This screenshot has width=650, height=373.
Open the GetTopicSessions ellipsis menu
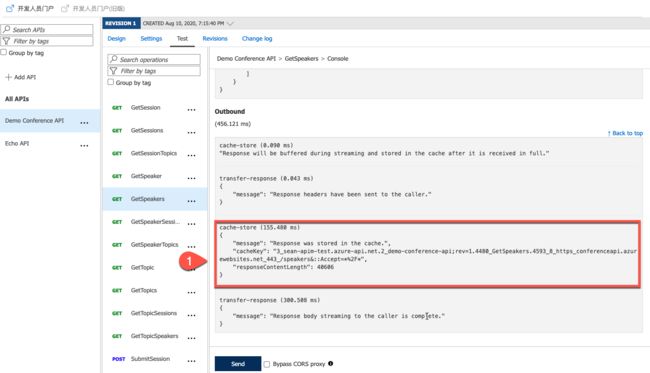(x=191, y=315)
